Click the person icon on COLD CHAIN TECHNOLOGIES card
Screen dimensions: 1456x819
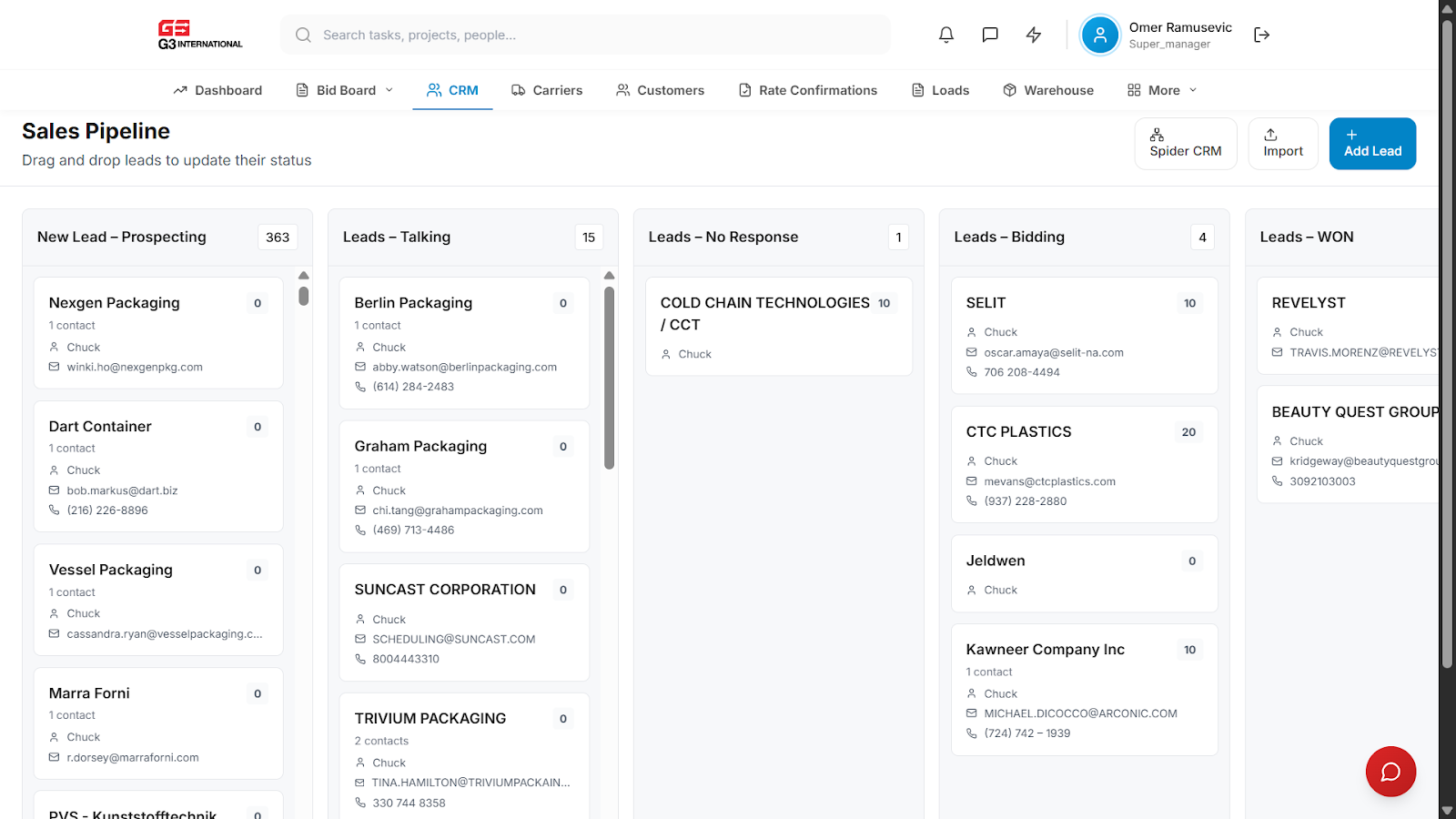[x=666, y=354]
